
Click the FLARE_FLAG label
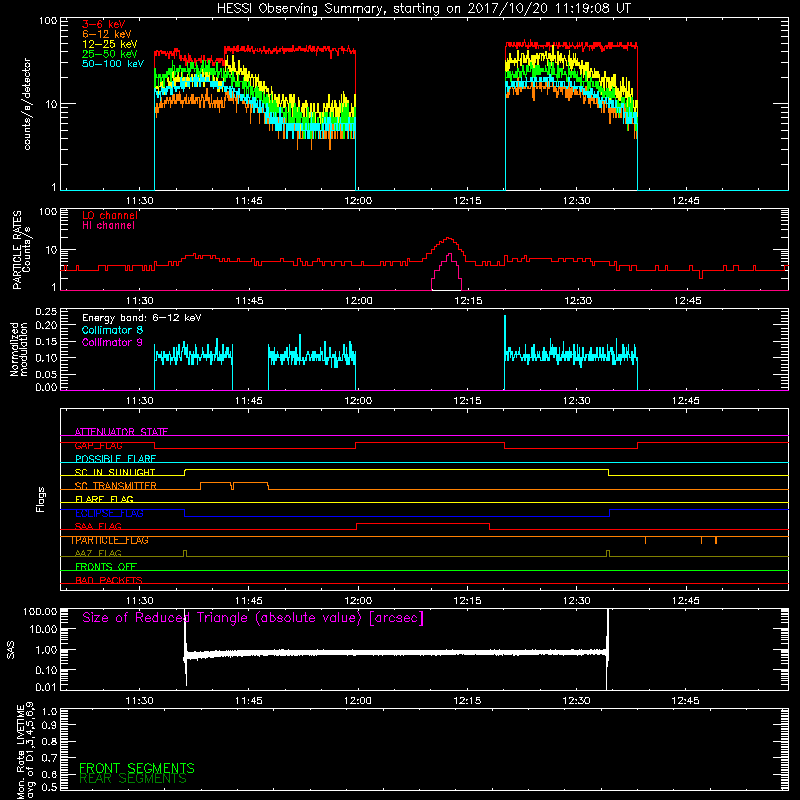tap(104, 499)
